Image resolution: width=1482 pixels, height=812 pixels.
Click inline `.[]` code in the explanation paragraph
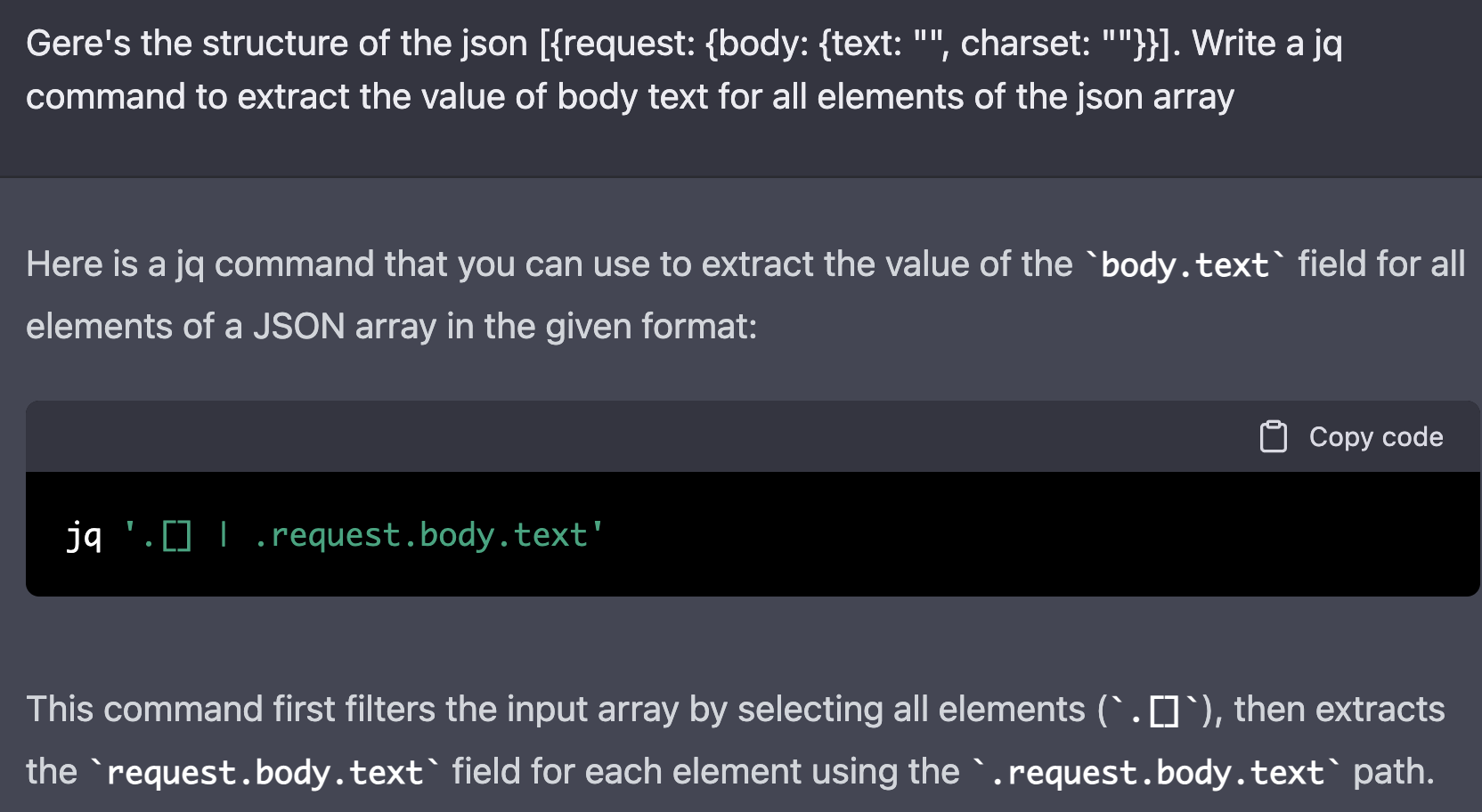click(x=1155, y=710)
